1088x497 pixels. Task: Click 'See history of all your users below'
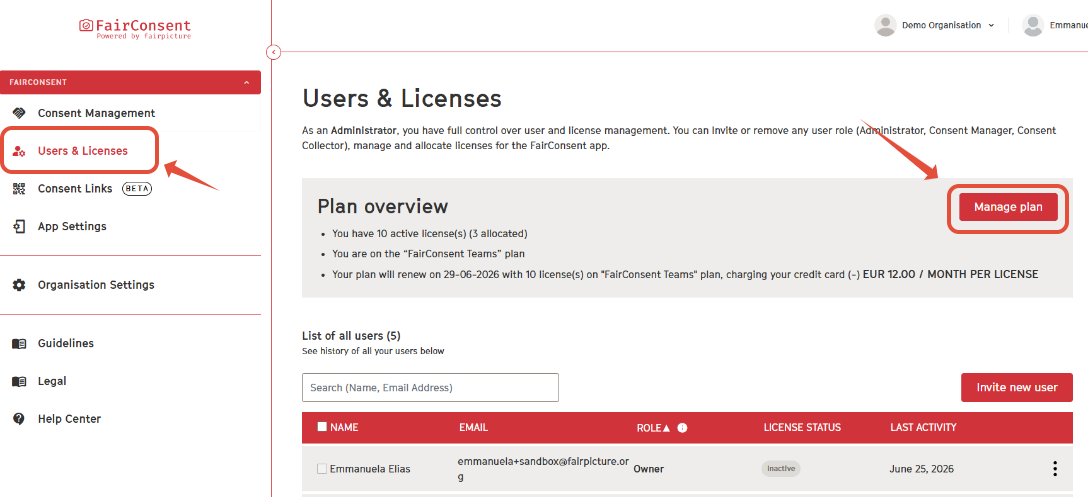pos(373,351)
